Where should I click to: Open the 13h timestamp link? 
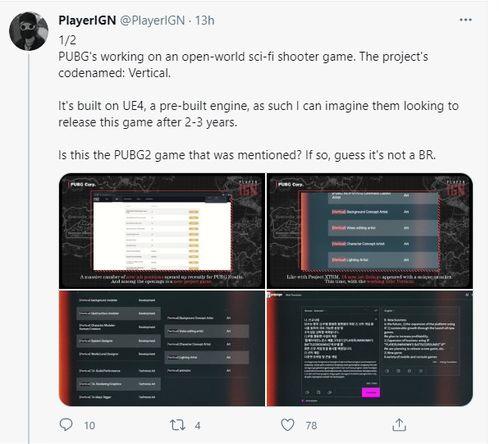click(x=205, y=21)
